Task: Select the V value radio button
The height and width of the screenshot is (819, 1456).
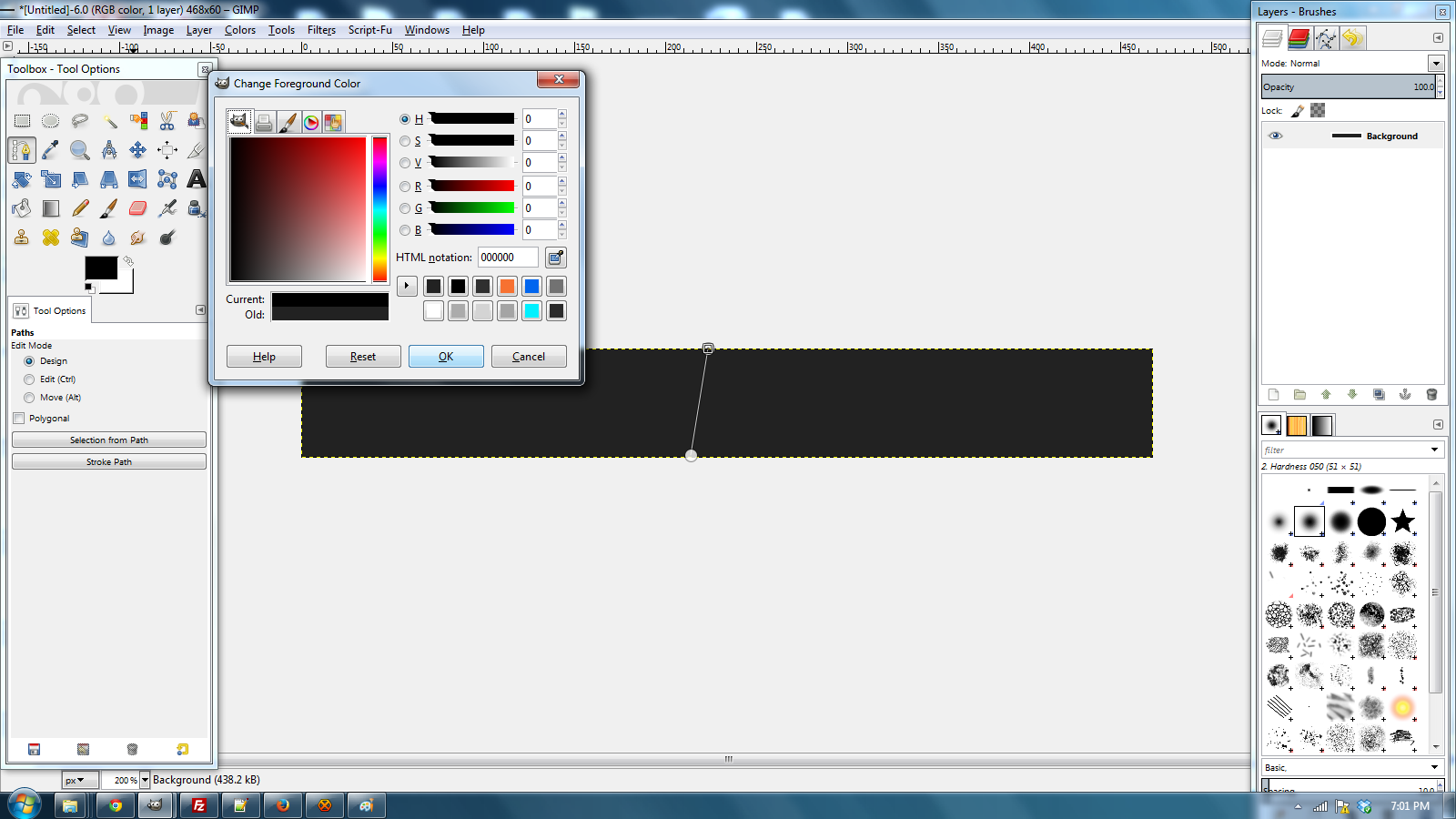Action: click(405, 163)
